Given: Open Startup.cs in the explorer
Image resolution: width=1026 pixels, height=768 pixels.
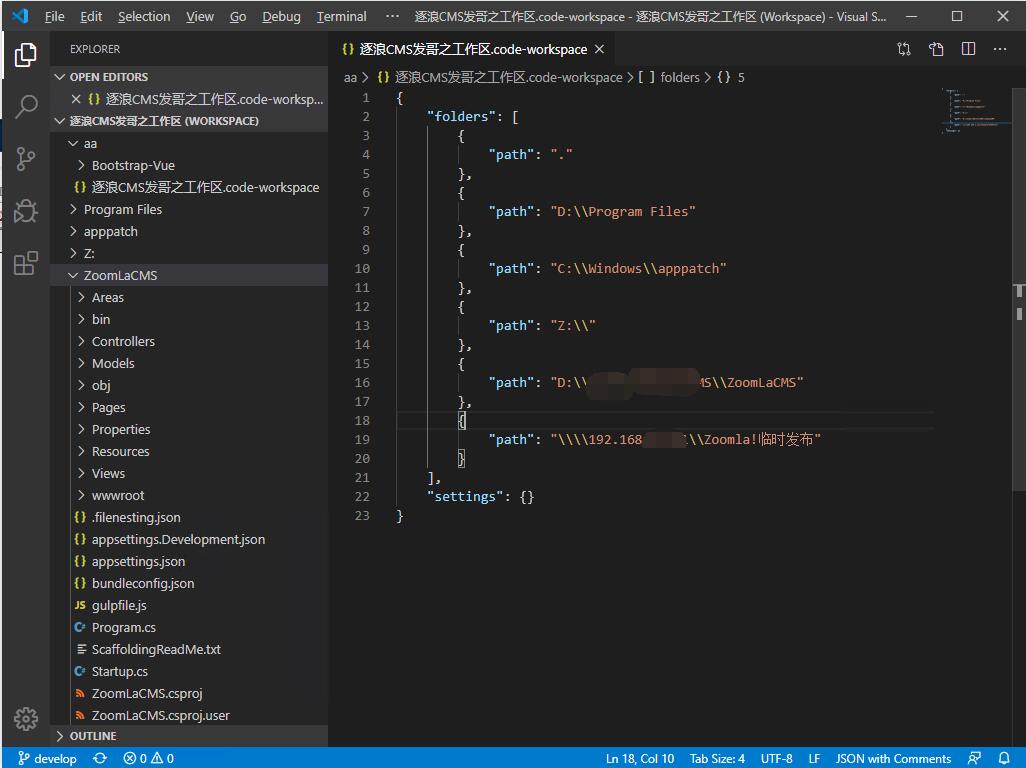Looking at the screenshot, I should [119, 671].
